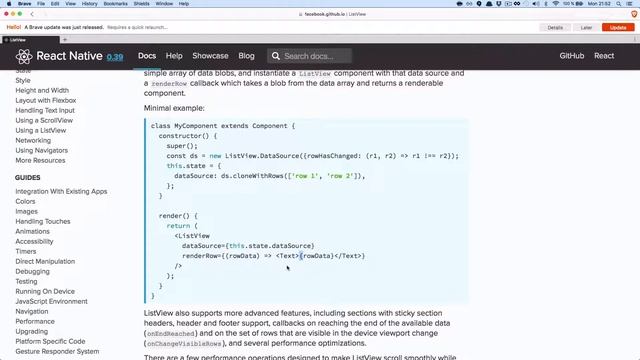Click the 0.39 version link
Image resolution: width=640 pixels, height=360 pixels.
[115, 57]
